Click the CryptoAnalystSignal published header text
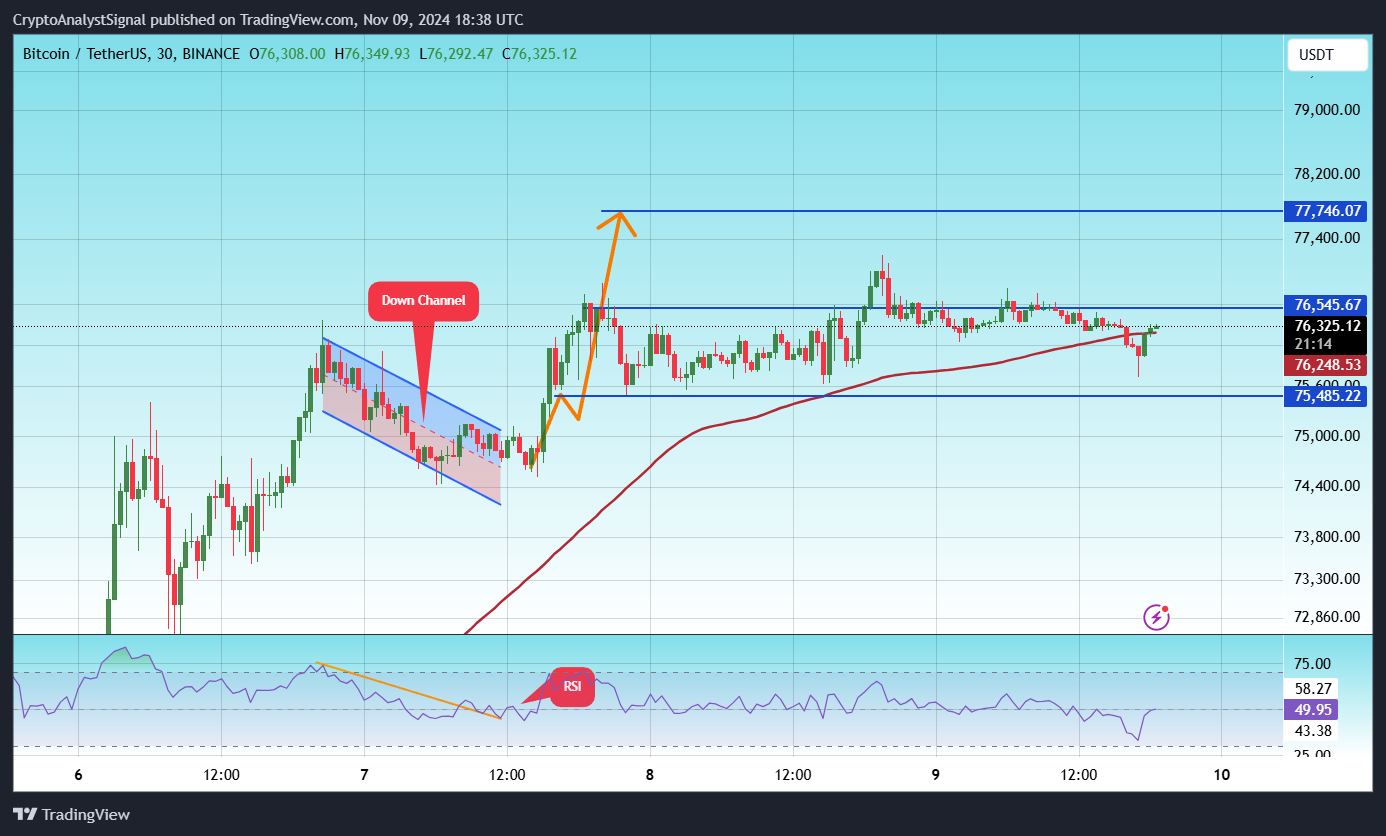This screenshot has height=836, width=1386. tap(268, 20)
